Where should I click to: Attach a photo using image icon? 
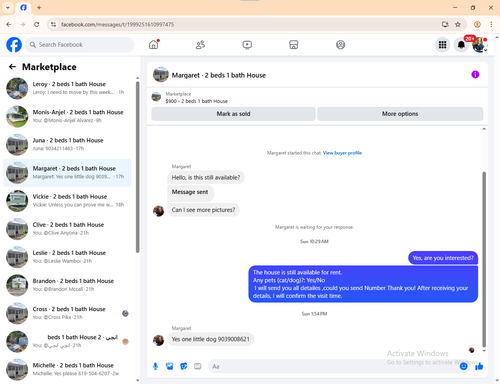170,367
